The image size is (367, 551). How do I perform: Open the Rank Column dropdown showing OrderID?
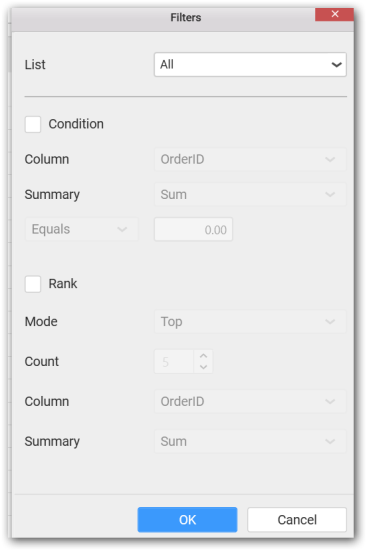click(250, 401)
